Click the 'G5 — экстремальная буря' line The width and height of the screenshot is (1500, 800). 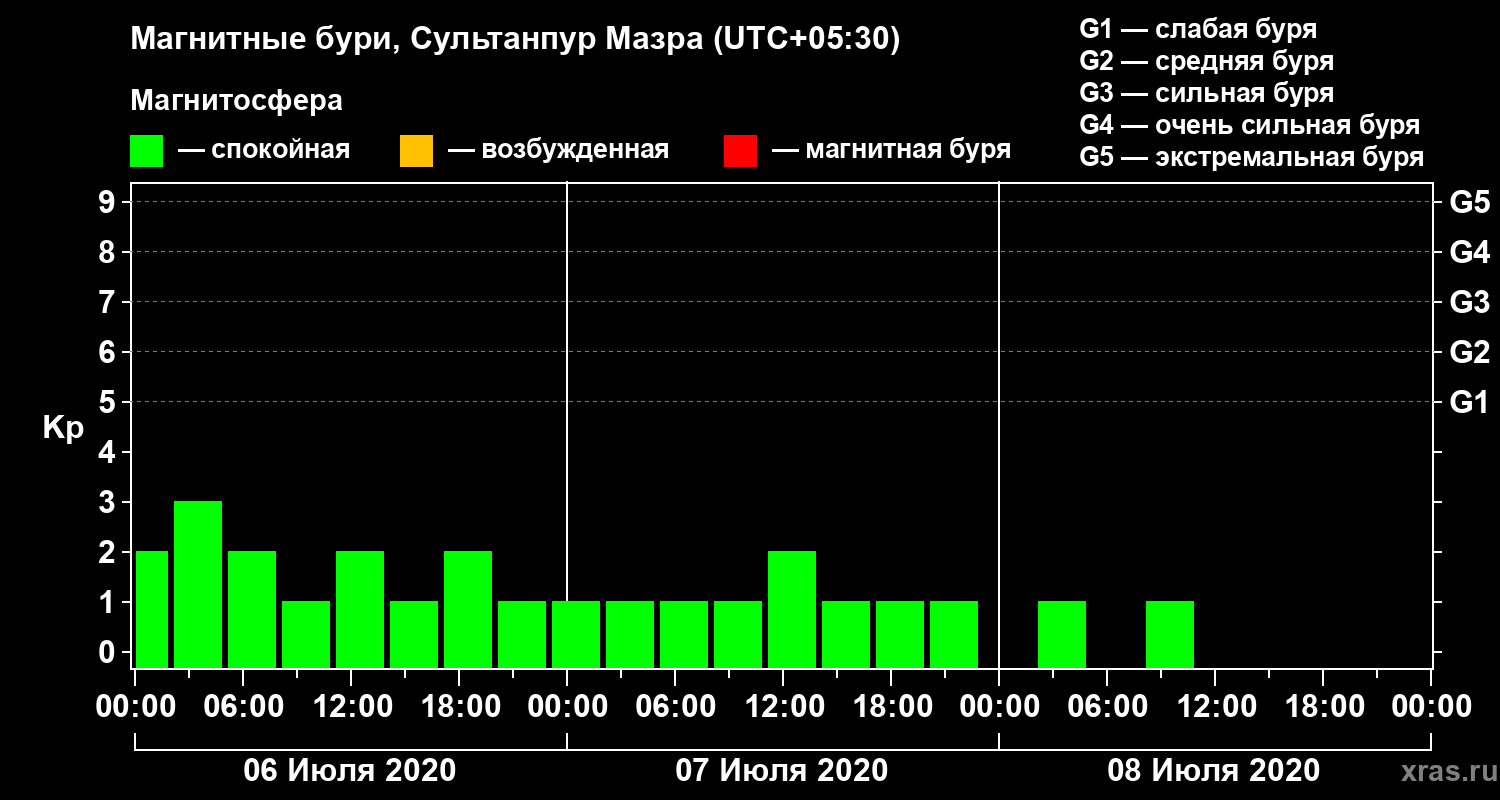click(1252, 157)
